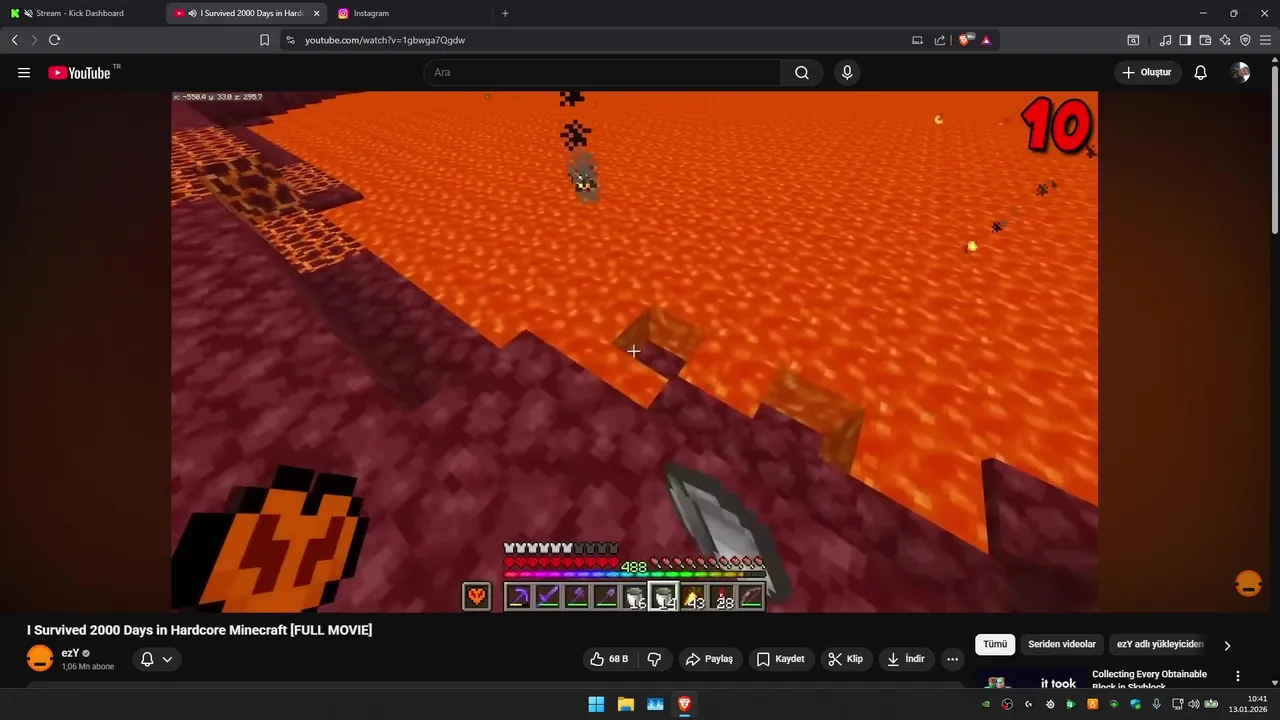Install app icon in address bar

[917, 40]
